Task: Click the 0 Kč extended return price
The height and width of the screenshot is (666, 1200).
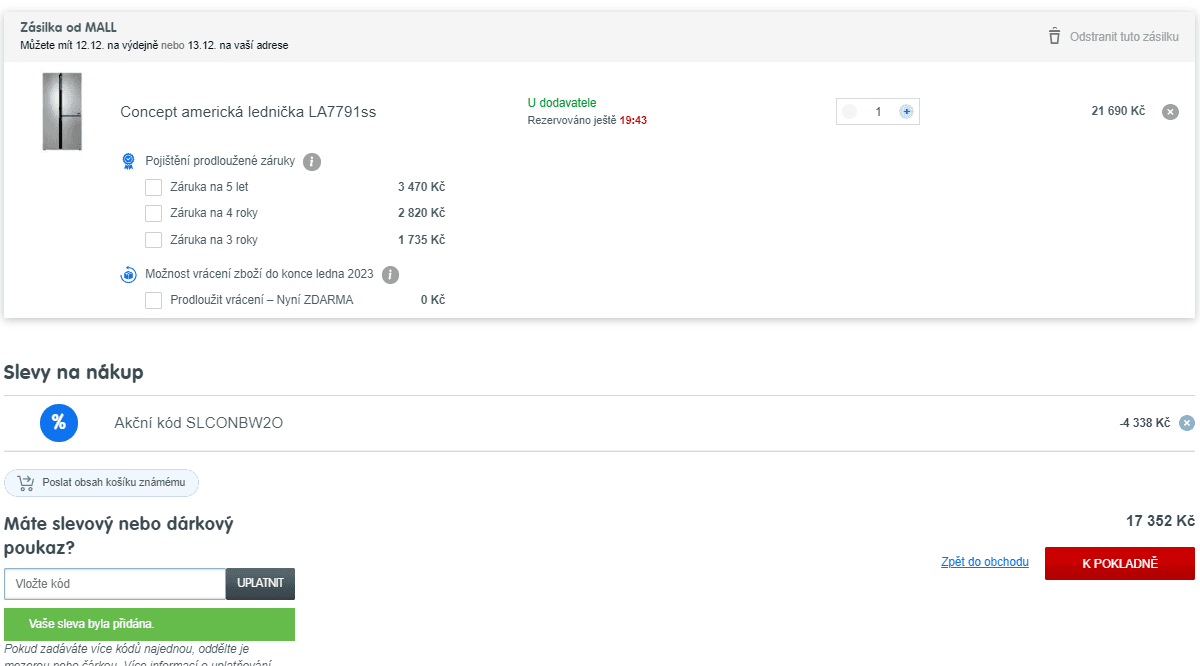Action: tap(433, 300)
